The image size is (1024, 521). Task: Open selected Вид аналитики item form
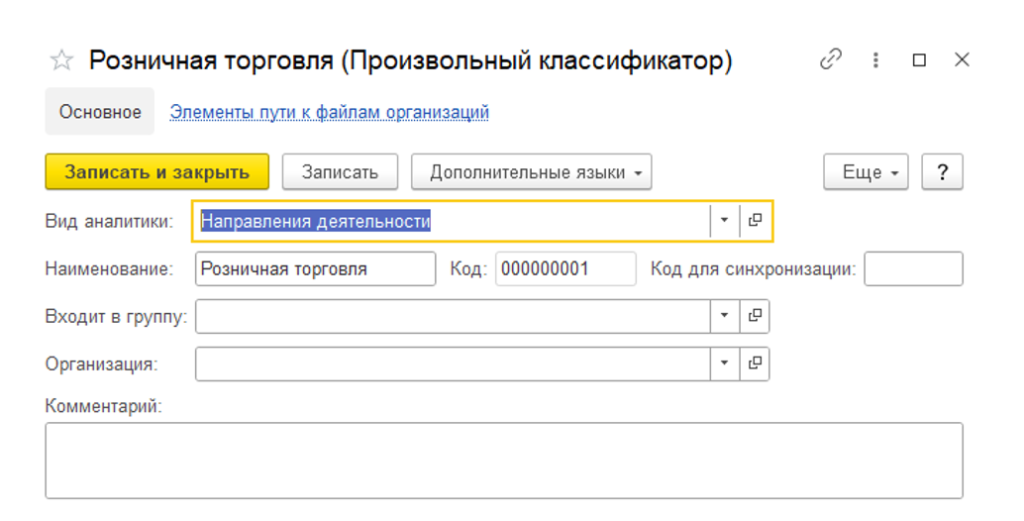(755, 221)
